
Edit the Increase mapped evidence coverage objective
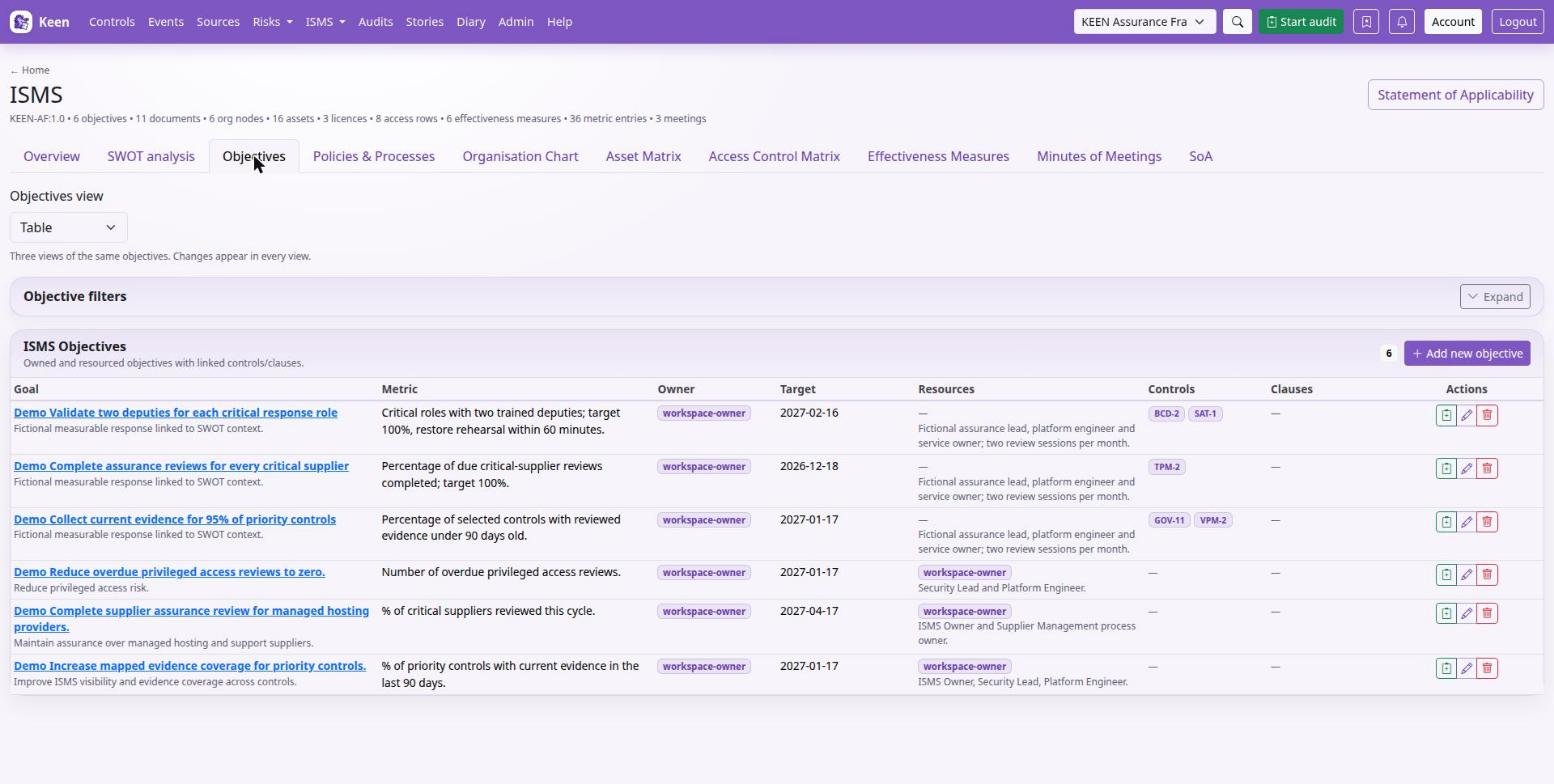click(x=1467, y=668)
